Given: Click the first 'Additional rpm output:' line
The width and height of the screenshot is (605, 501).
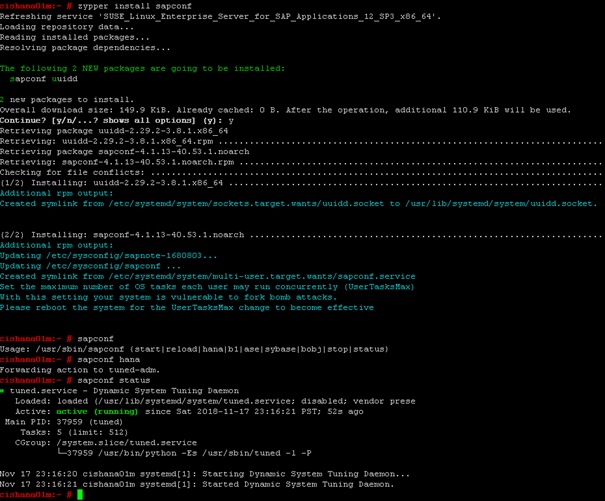Looking at the screenshot, I should click(x=57, y=193).
